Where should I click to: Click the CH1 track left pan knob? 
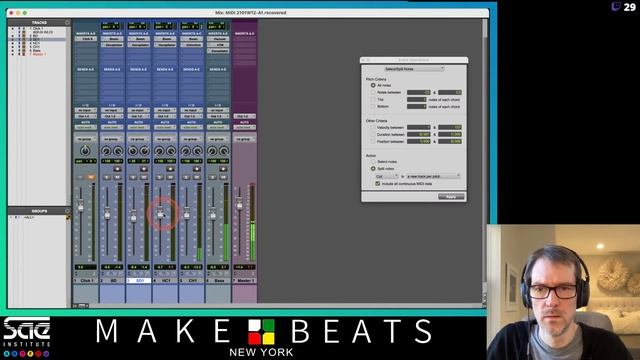tap(186, 151)
